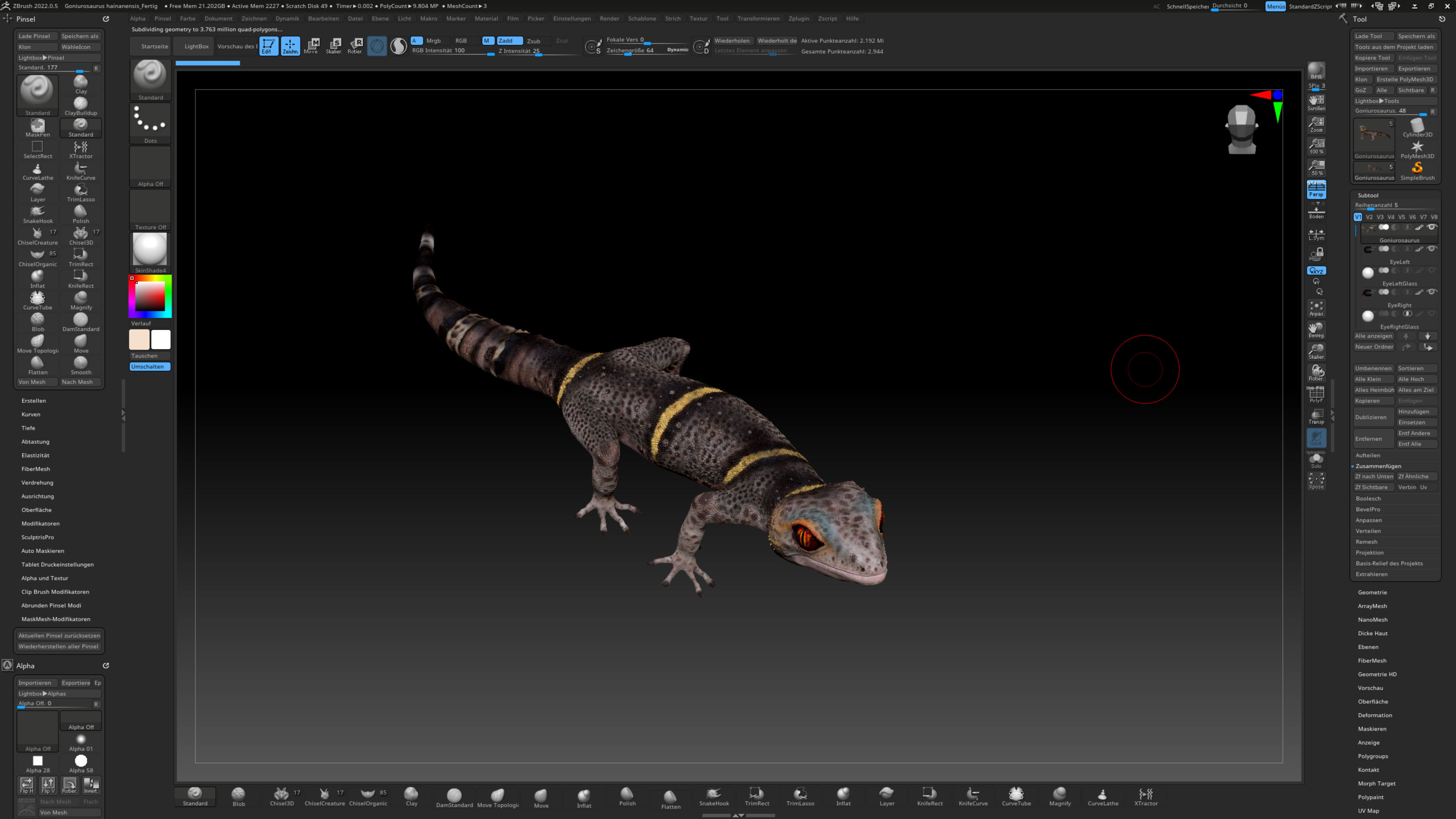Toggle Solo mode
This screenshot has width=1456, height=819.
tap(1316, 460)
